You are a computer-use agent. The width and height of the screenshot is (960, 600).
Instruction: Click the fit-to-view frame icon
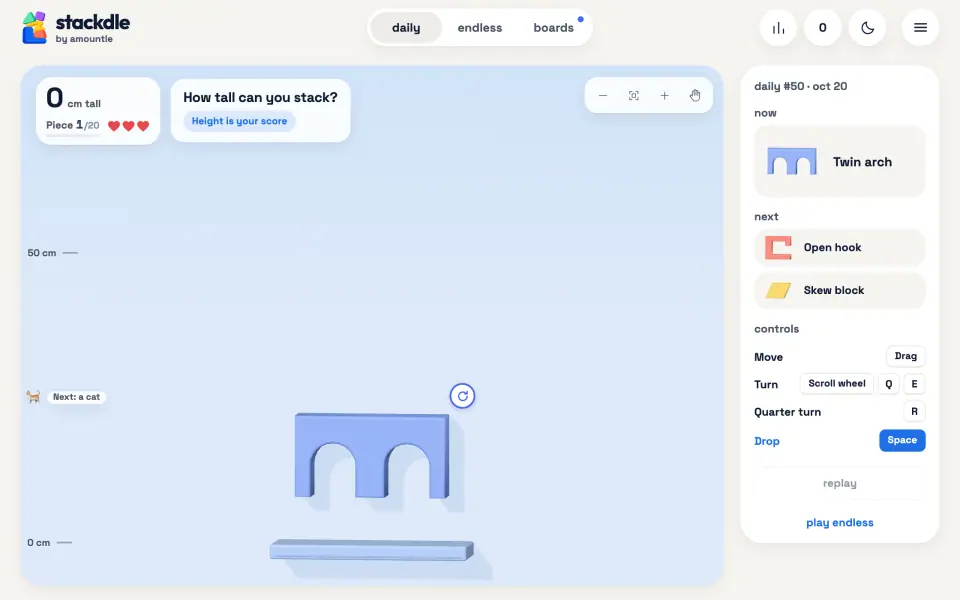pos(634,96)
